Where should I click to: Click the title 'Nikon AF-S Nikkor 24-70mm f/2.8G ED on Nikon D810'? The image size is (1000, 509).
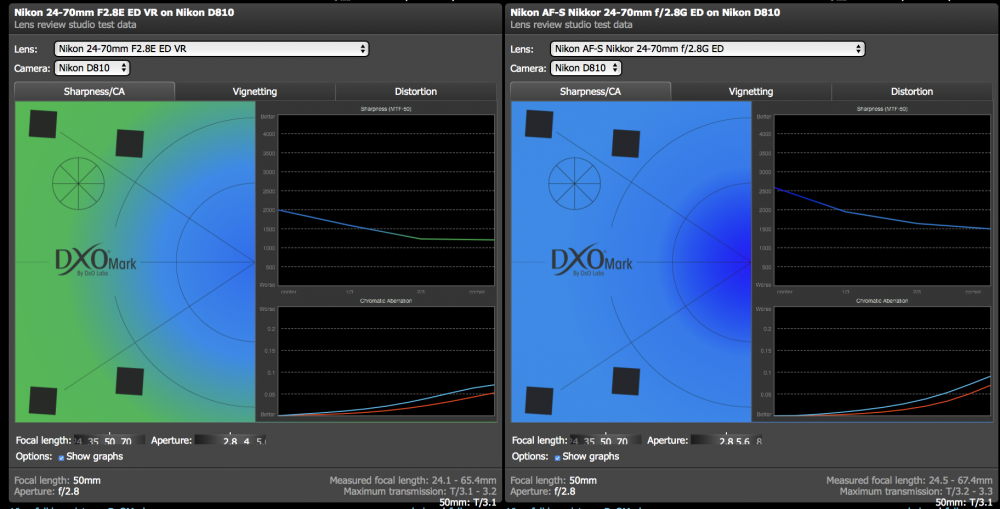(x=645, y=12)
